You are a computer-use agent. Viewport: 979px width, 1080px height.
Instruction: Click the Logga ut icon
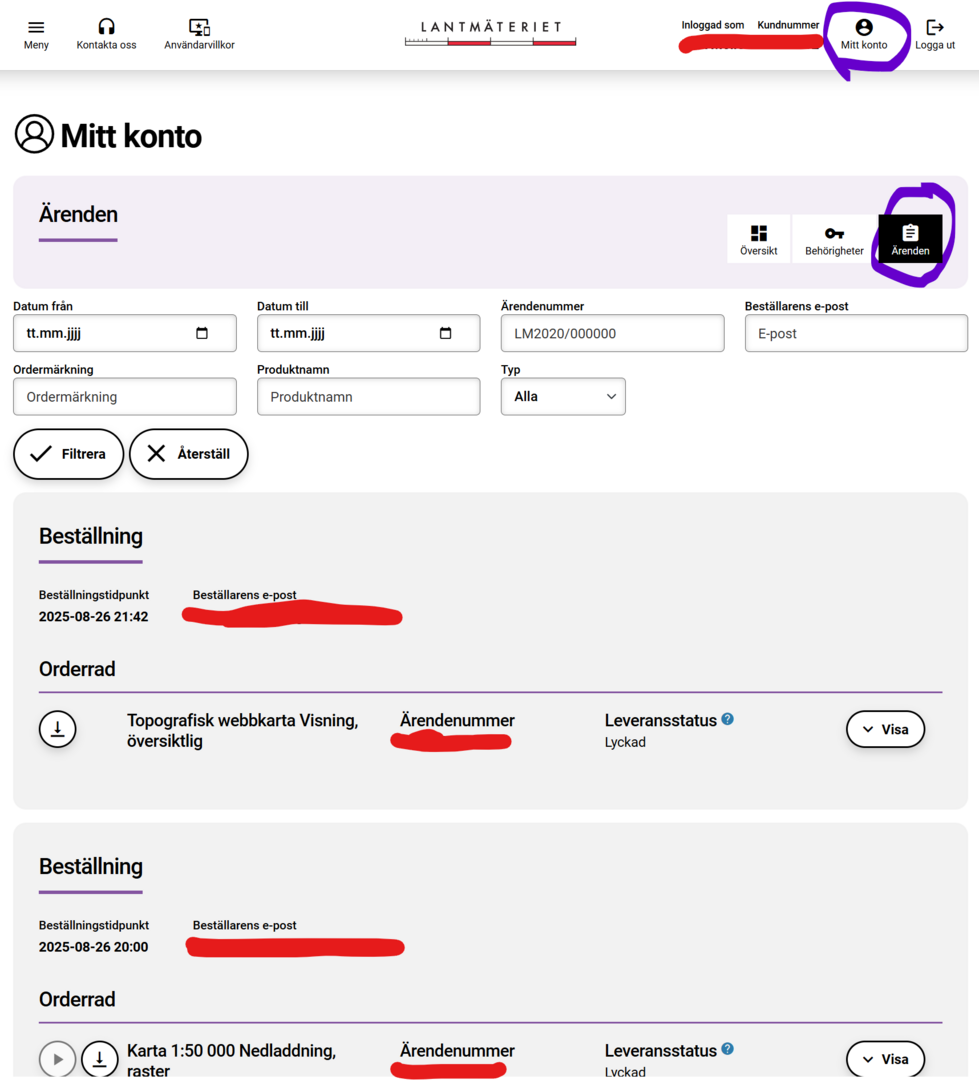point(935,28)
